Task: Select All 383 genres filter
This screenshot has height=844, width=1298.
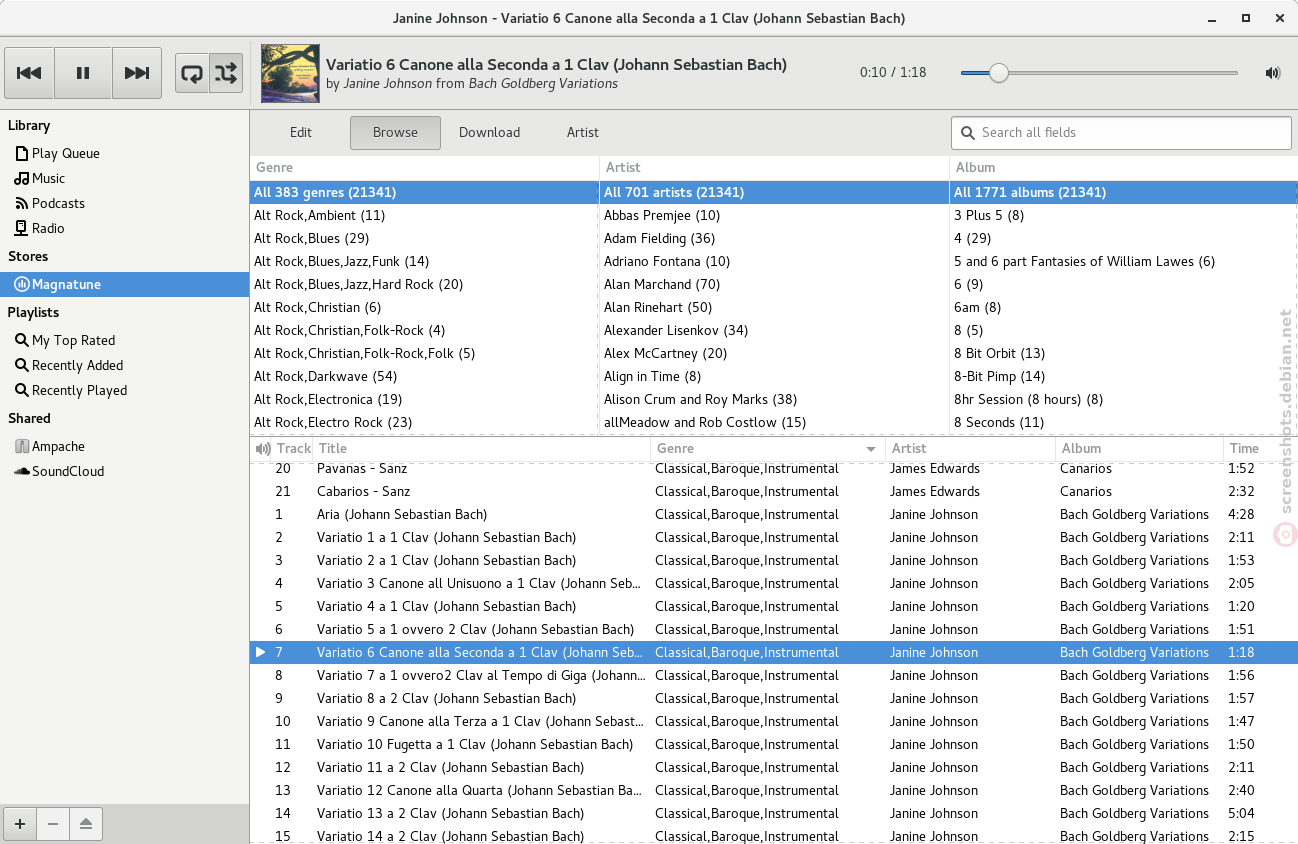Action: [424, 192]
